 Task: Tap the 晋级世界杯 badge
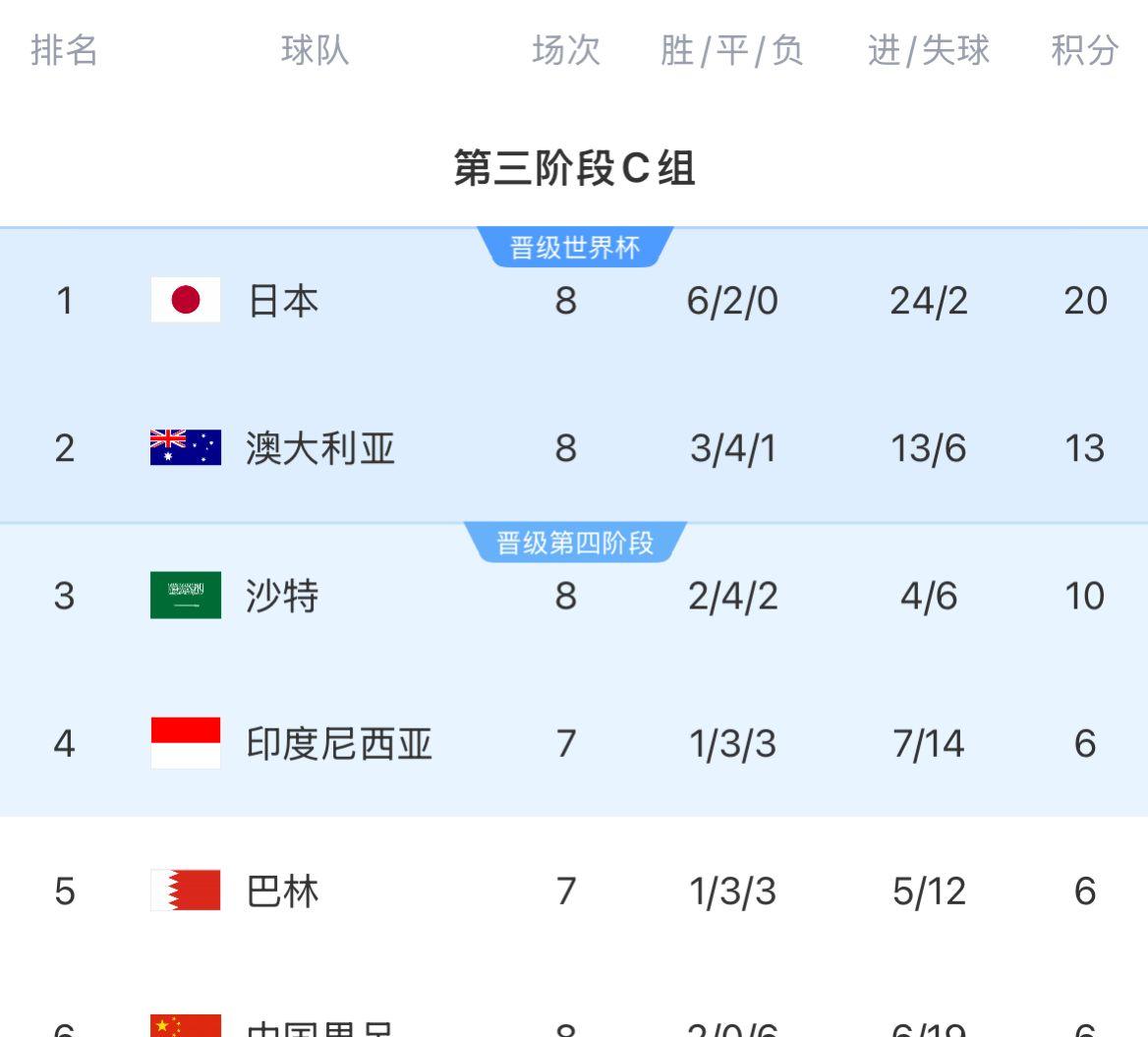pos(575,247)
